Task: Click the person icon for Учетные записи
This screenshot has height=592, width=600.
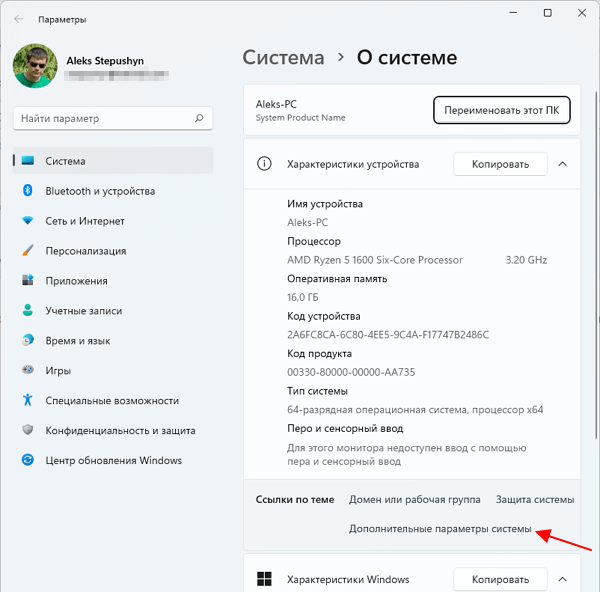Action: pos(28,310)
